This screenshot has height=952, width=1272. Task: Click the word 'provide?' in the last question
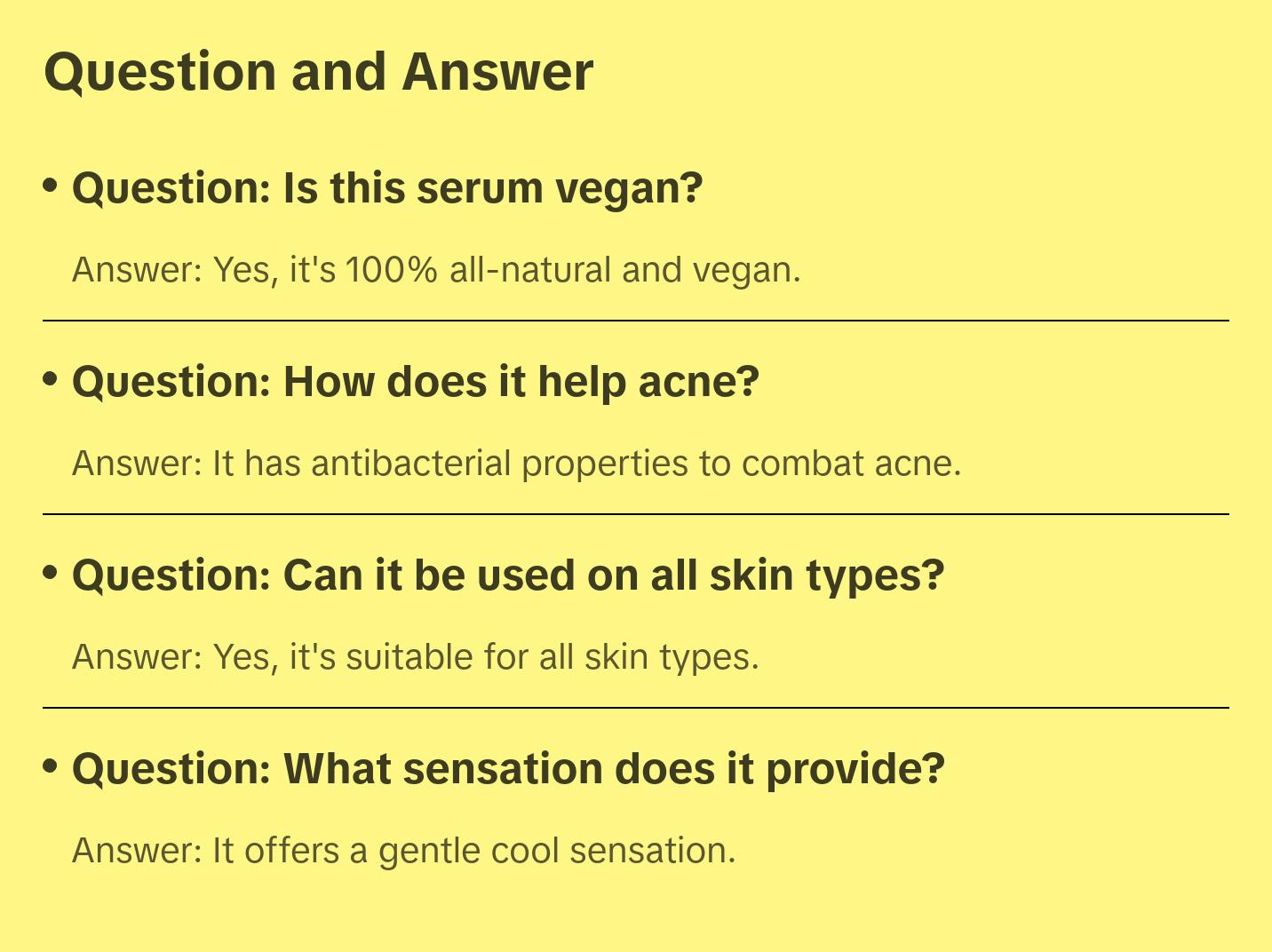click(855, 769)
